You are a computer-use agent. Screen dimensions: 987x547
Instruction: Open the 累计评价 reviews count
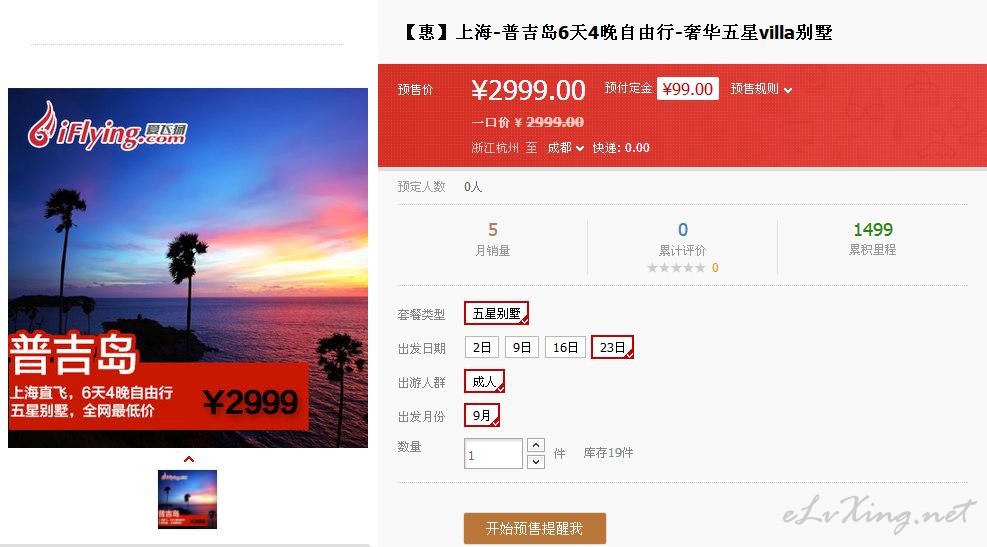[x=682, y=239]
